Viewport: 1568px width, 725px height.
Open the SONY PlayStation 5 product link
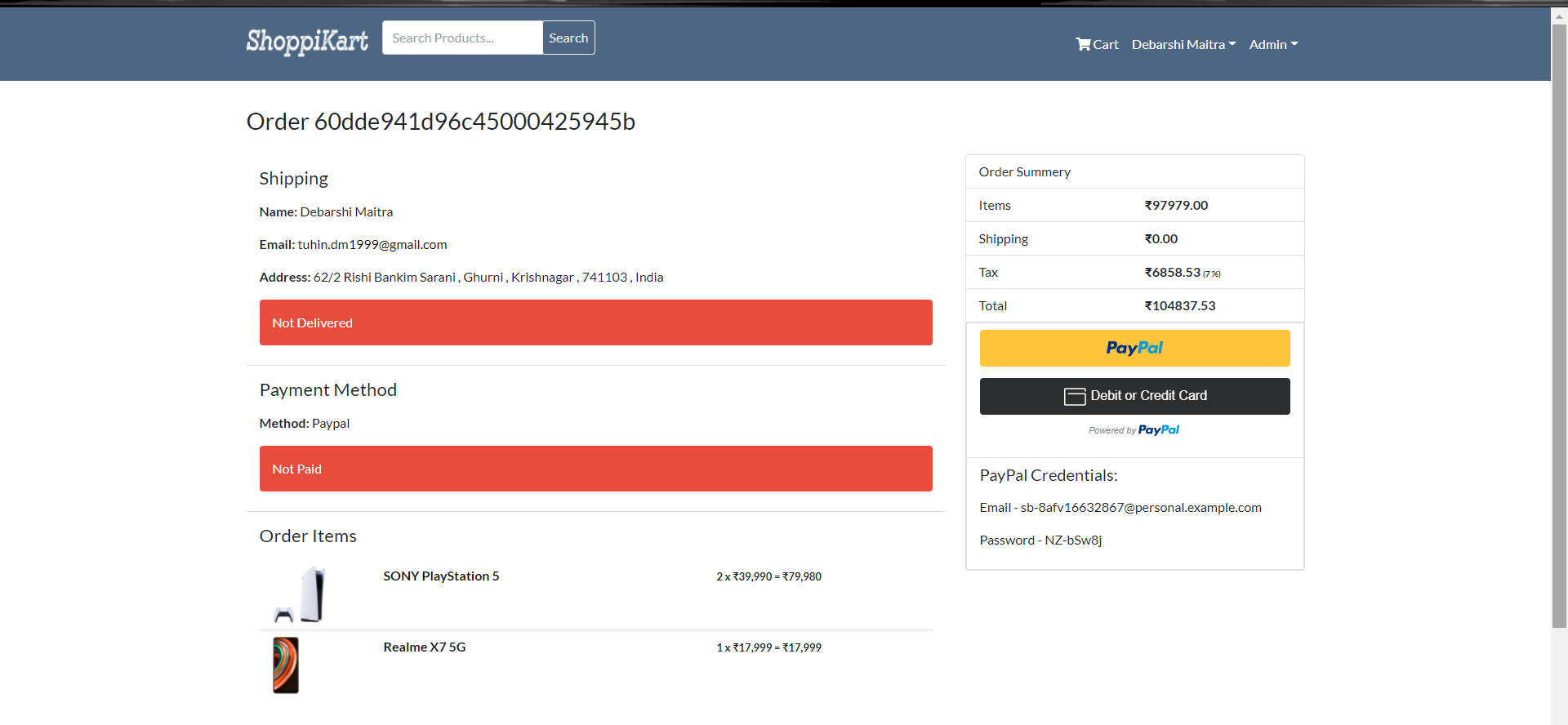pos(441,576)
